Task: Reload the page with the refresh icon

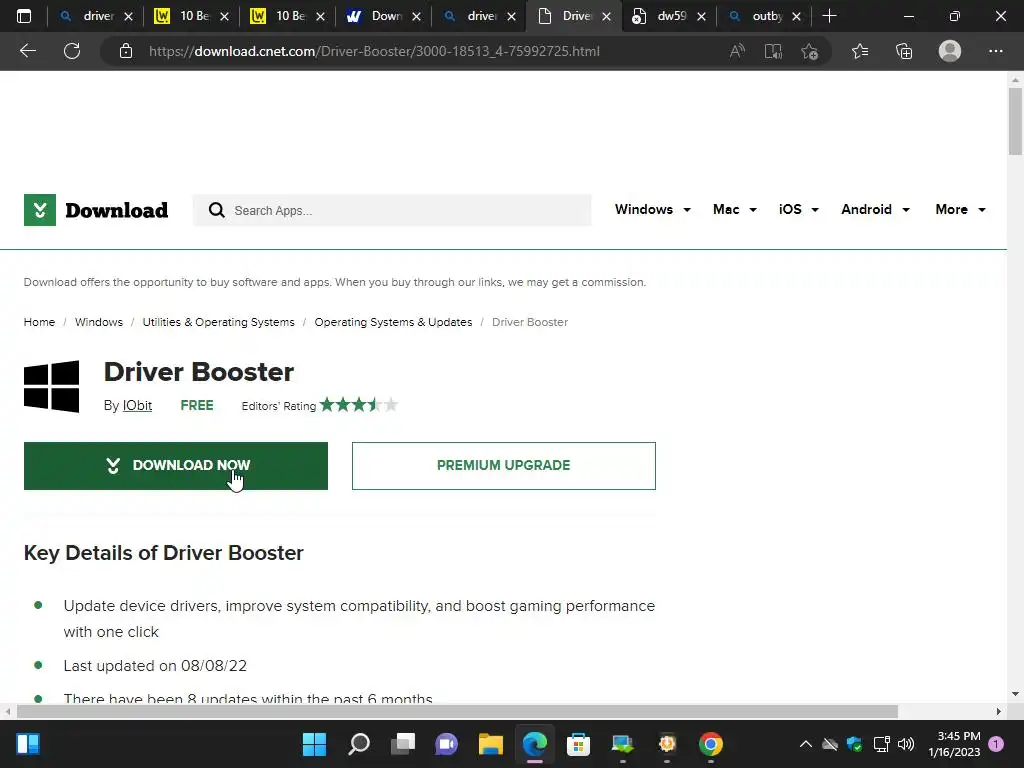Action: coord(72,51)
